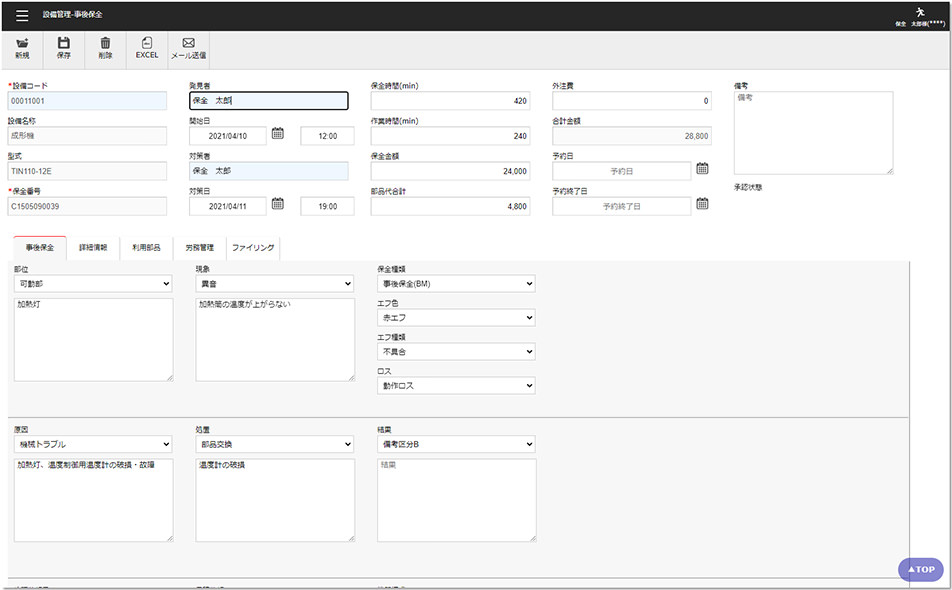This screenshot has width=952, height=590.
Task: Click the start time field 12:00
Action: click(327, 136)
